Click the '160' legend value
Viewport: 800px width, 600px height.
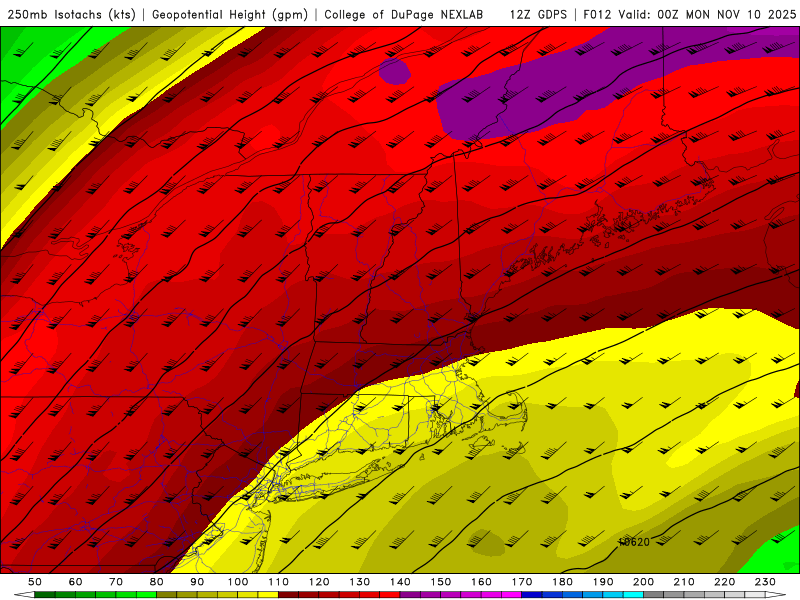click(481, 582)
